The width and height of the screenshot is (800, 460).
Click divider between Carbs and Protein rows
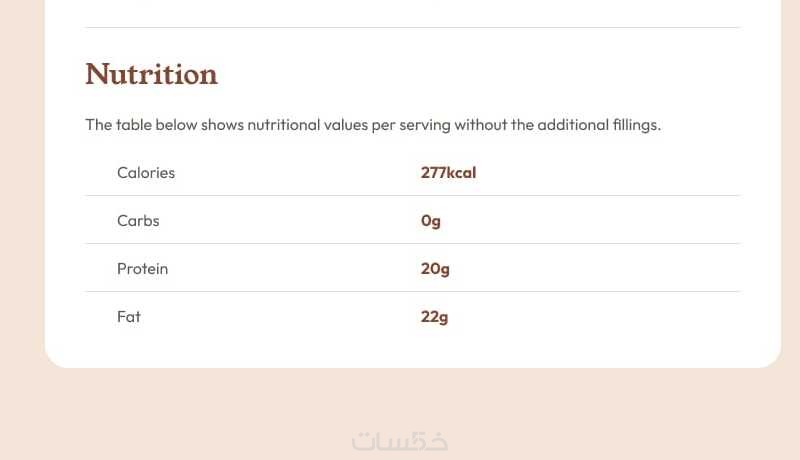click(412, 244)
